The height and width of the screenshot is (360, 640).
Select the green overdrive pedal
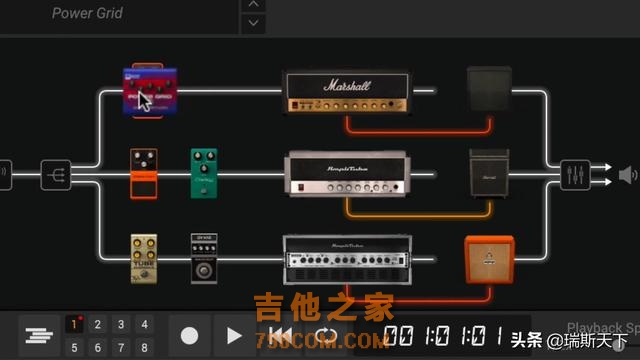click(x=204, y=173)
